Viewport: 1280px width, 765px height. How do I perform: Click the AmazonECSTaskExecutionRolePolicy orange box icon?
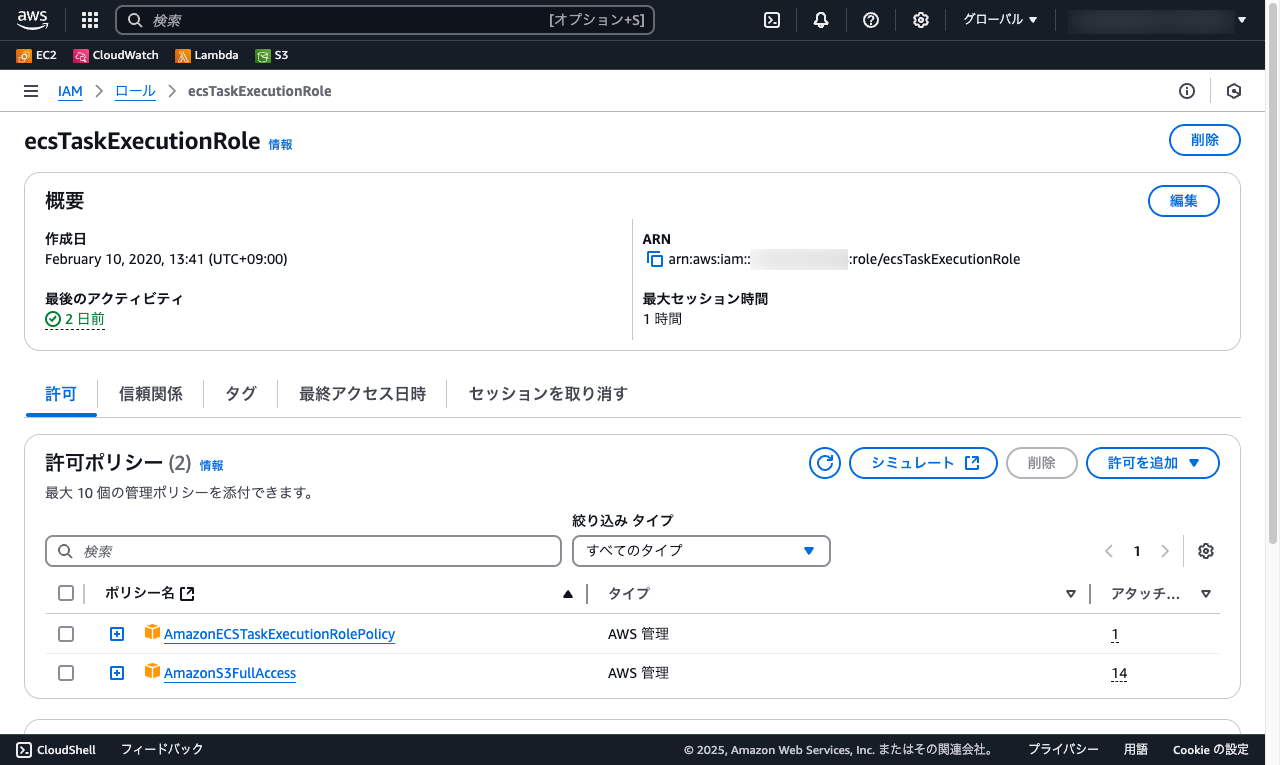(152, 633)
